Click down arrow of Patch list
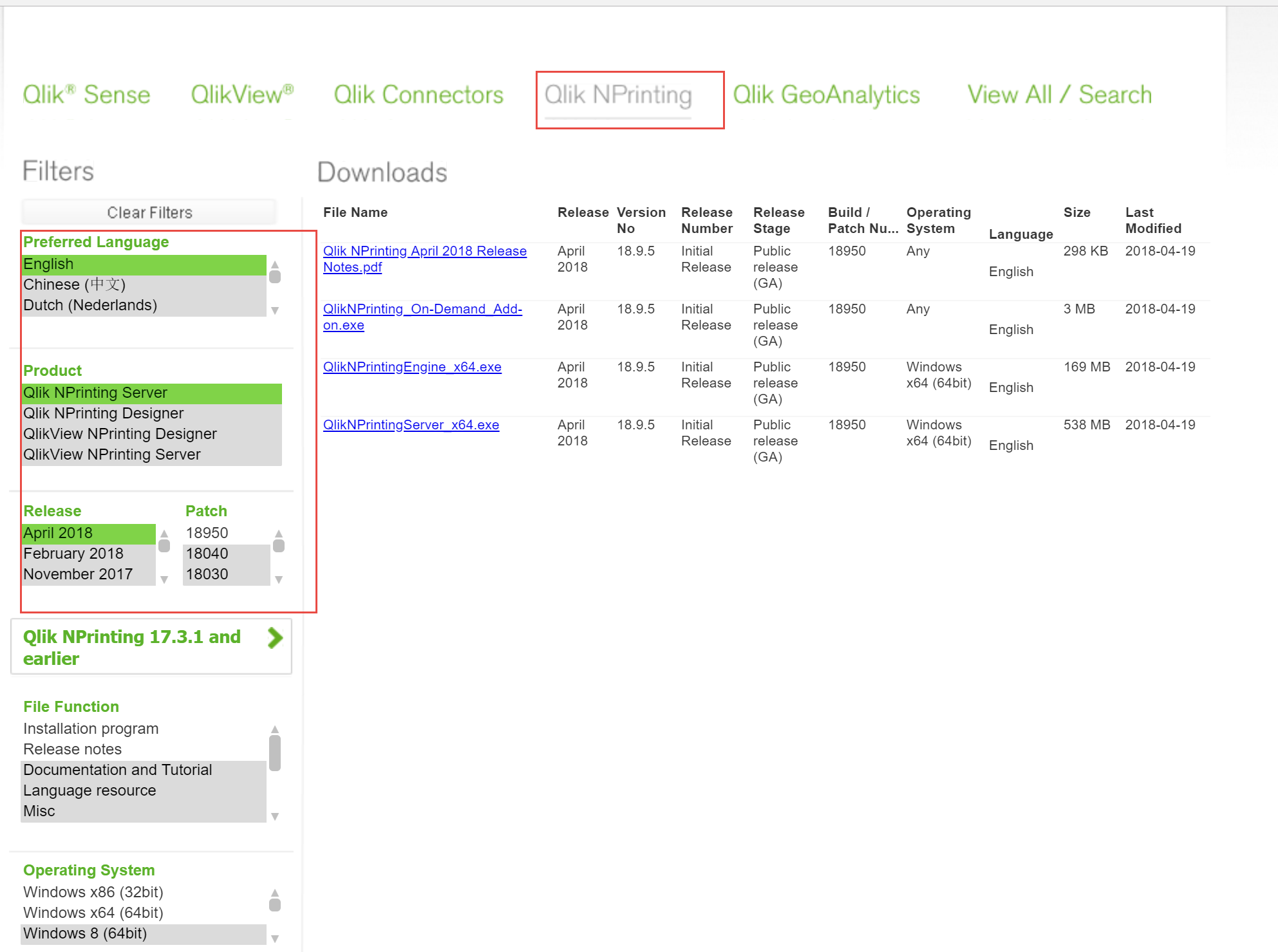 pyautogui.click(x=279, y=579)
